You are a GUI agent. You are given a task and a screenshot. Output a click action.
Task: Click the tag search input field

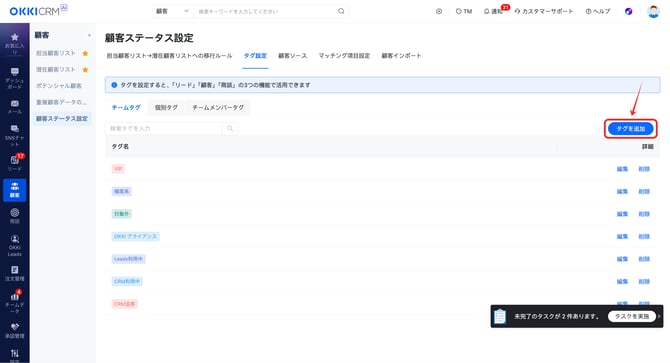point(164,129)
